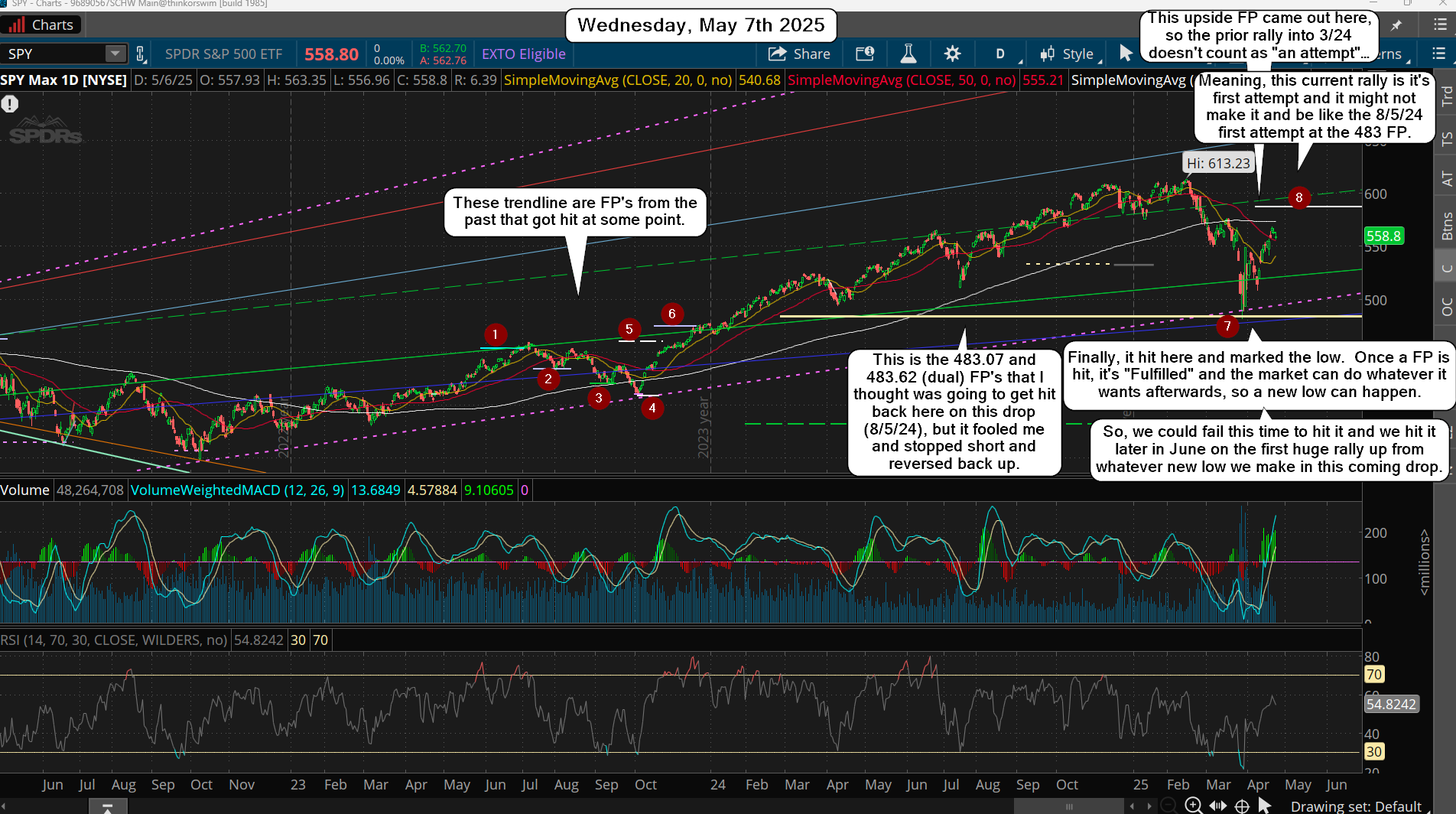
Task: Click the zoom in magnifier icon
Action: click(x=1193, y=805)
